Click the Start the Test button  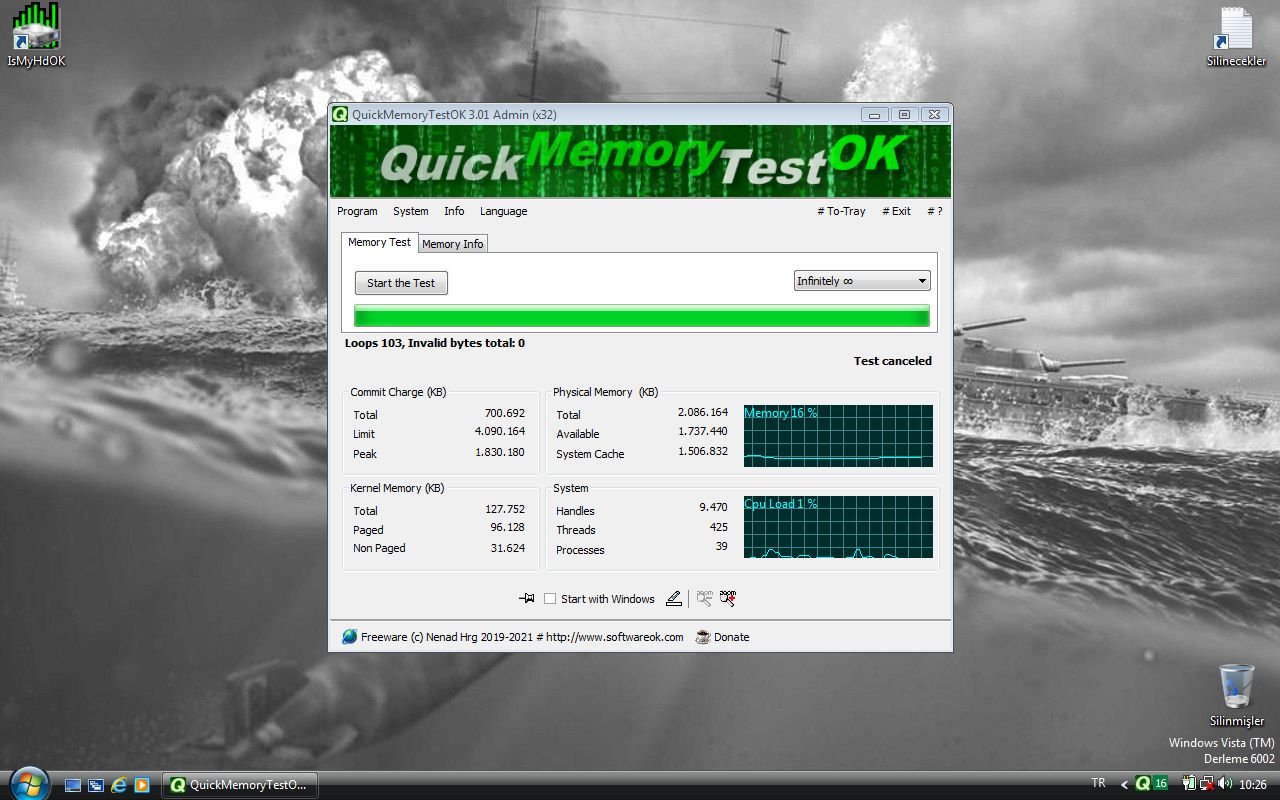pyautogui.click(x=401, y=283)
